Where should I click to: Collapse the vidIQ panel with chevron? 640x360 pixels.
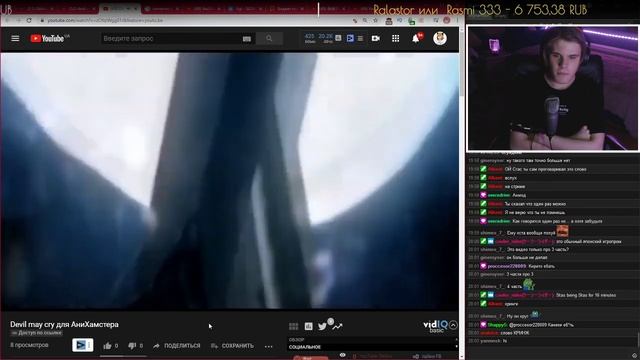point(453,325)
